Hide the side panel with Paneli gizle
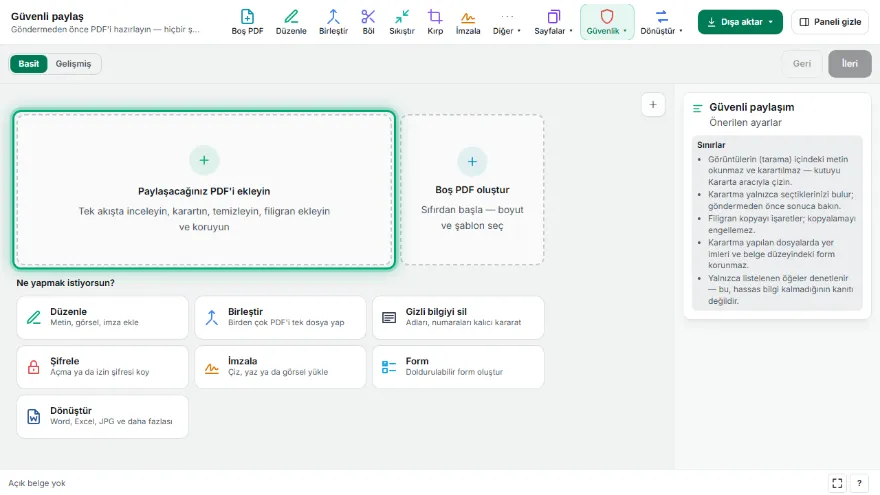 830,22
